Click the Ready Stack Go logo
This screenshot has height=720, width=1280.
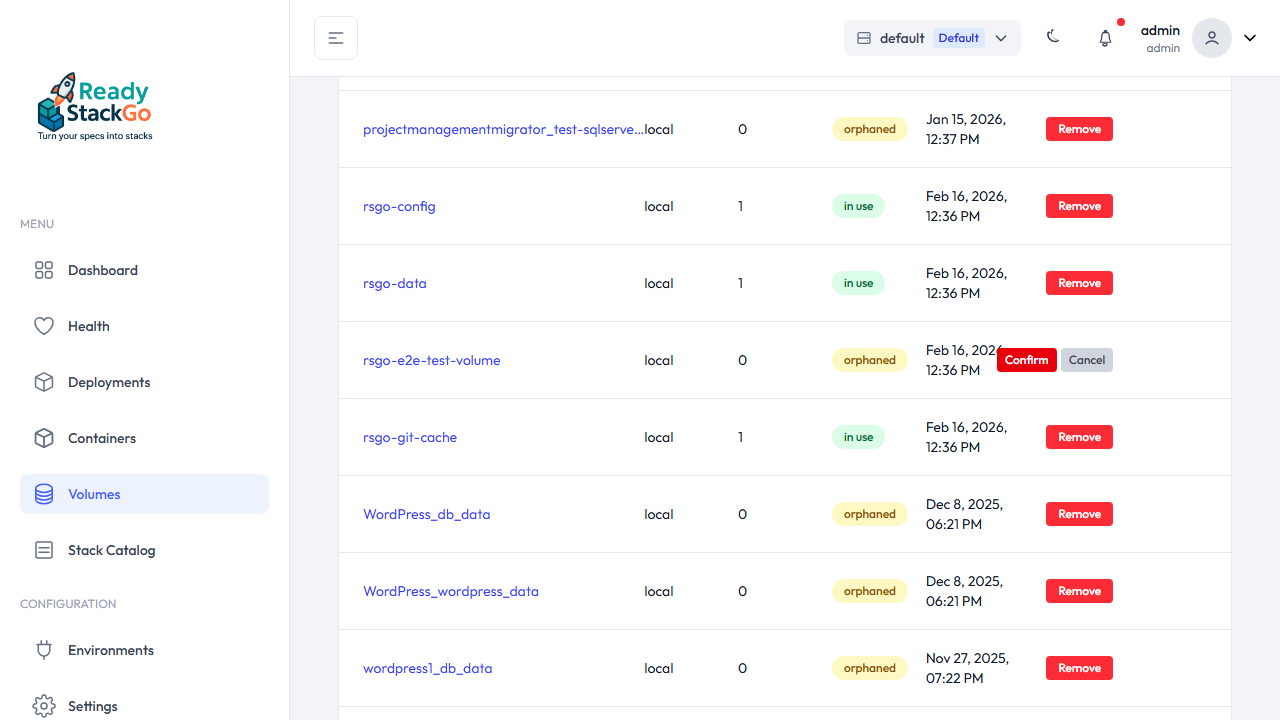[94, 105]
